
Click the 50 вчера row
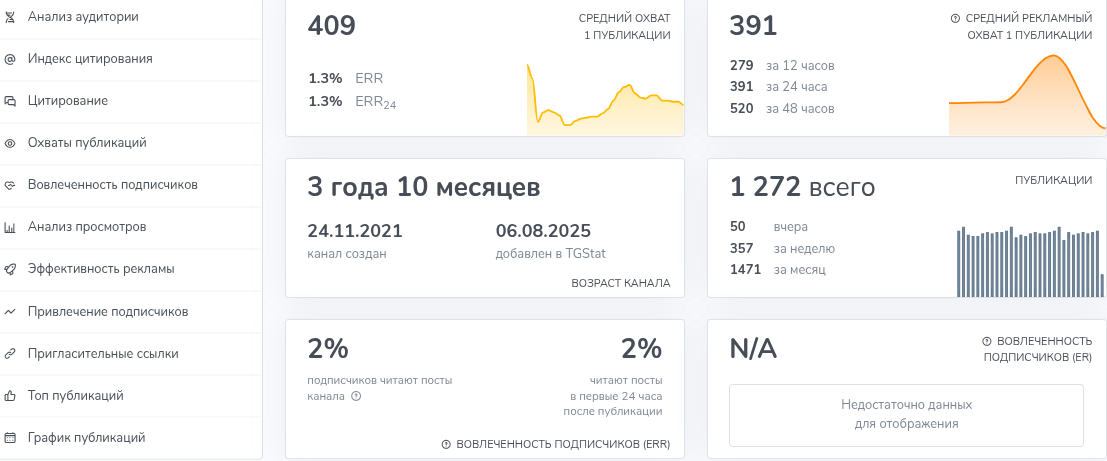[x=769, y=227]
